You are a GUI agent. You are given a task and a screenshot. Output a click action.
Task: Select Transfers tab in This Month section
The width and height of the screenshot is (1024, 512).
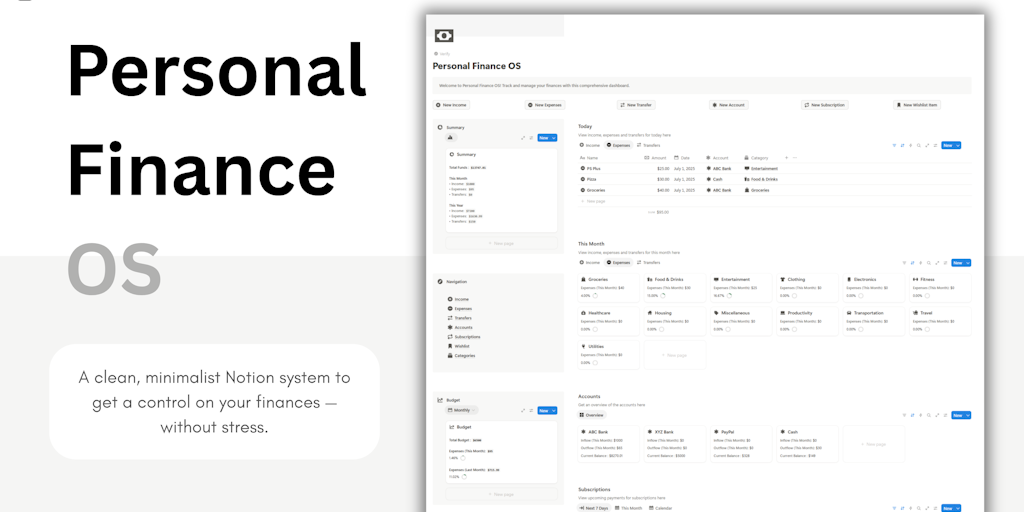click(648, 263)
